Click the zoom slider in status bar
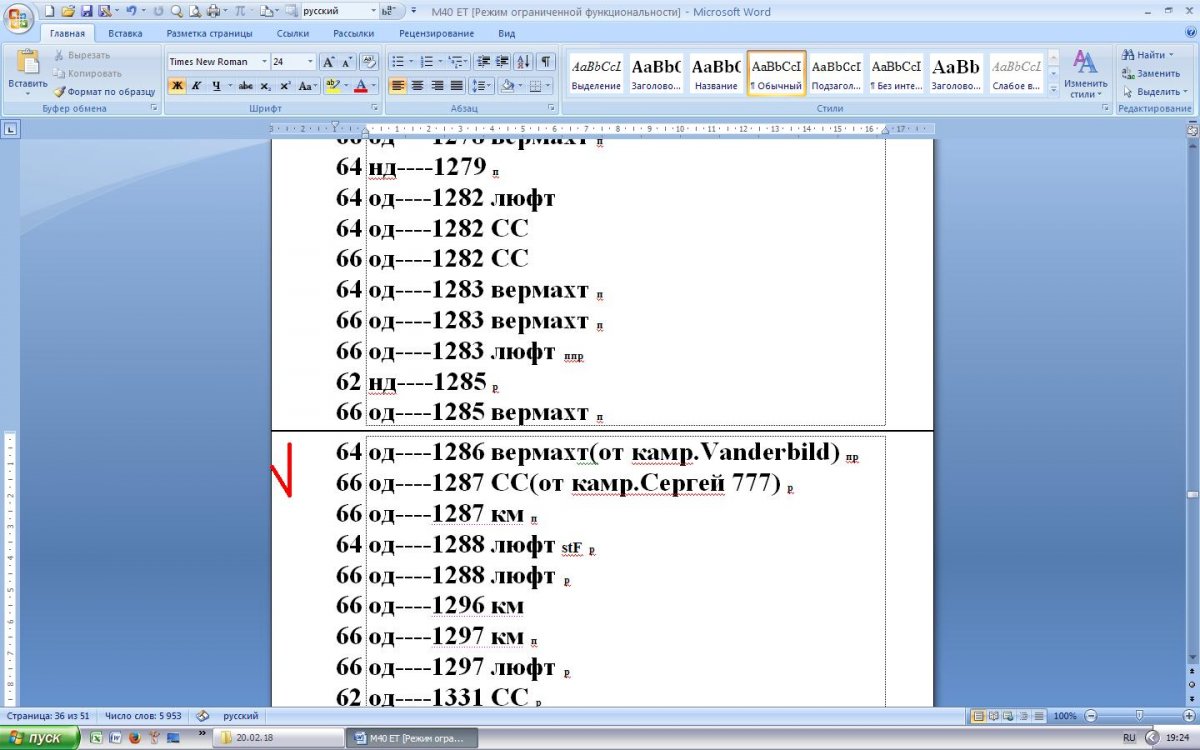The width and height of the screenshot is (1200, 750). click(1139, 716)
